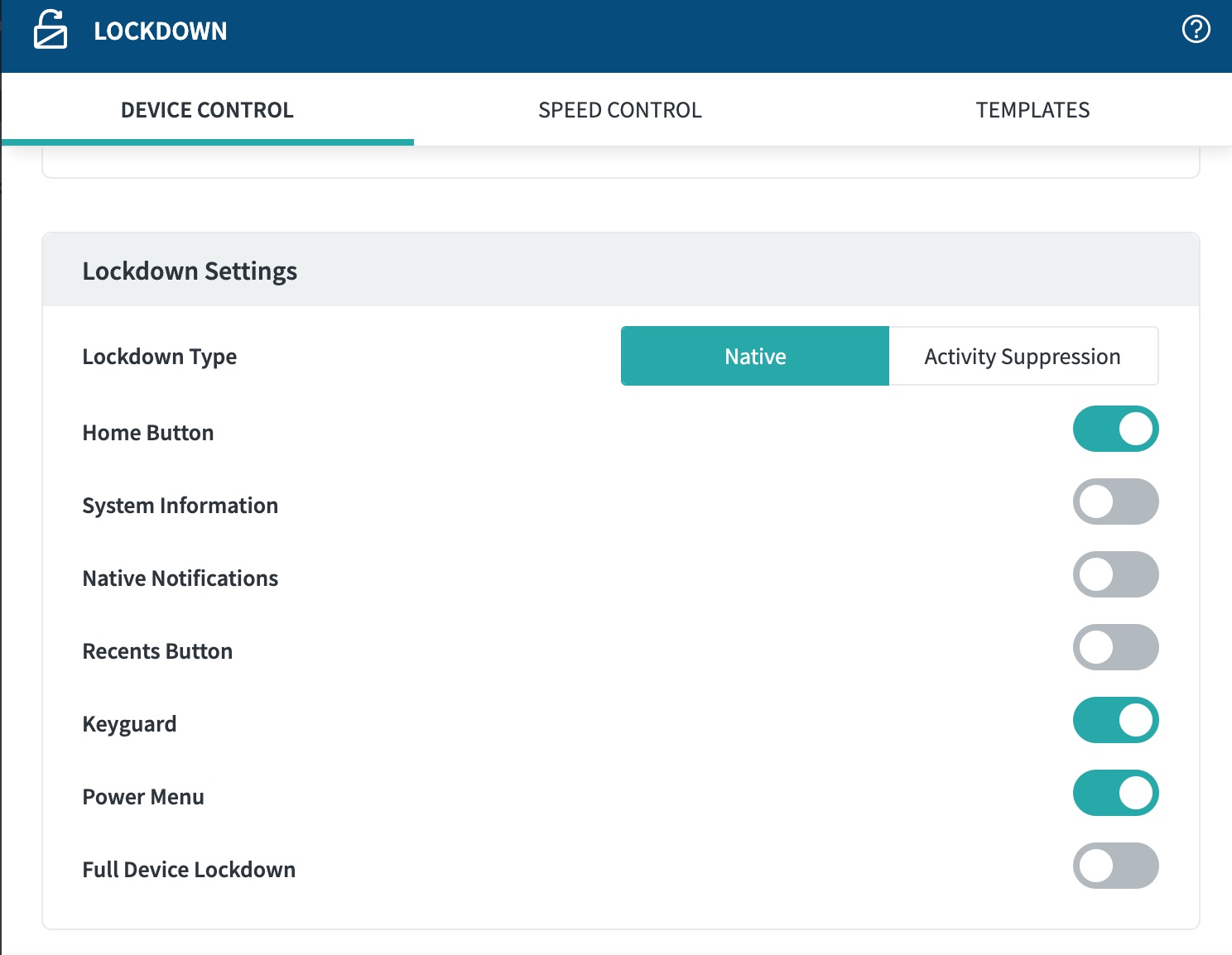Click the Native Notifications label text
1232x955 pixels.
point(180,578)
